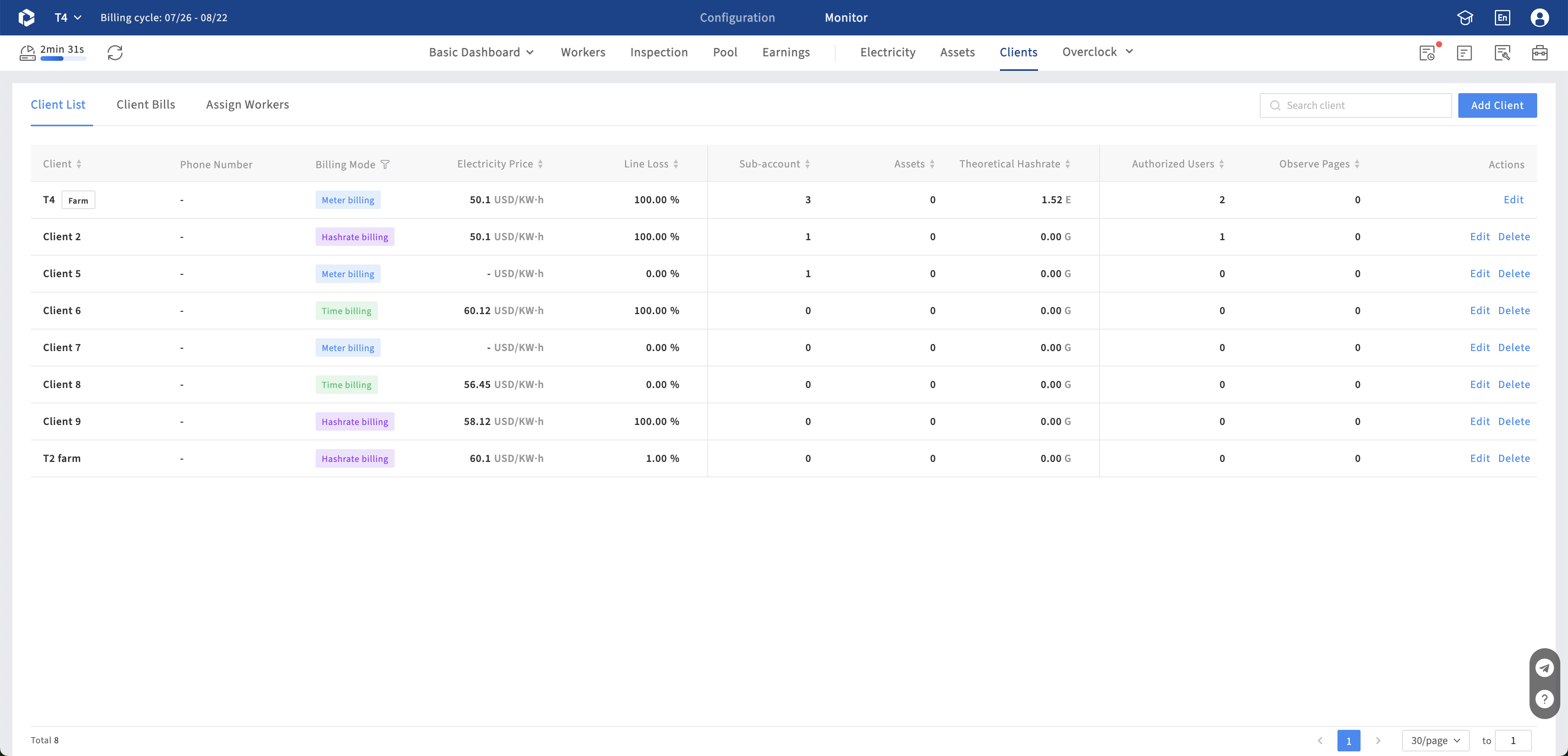This screenshot has width=1568, height=756.
Task: Delete the T2 farm client
Action: (x=1514, y=458)
